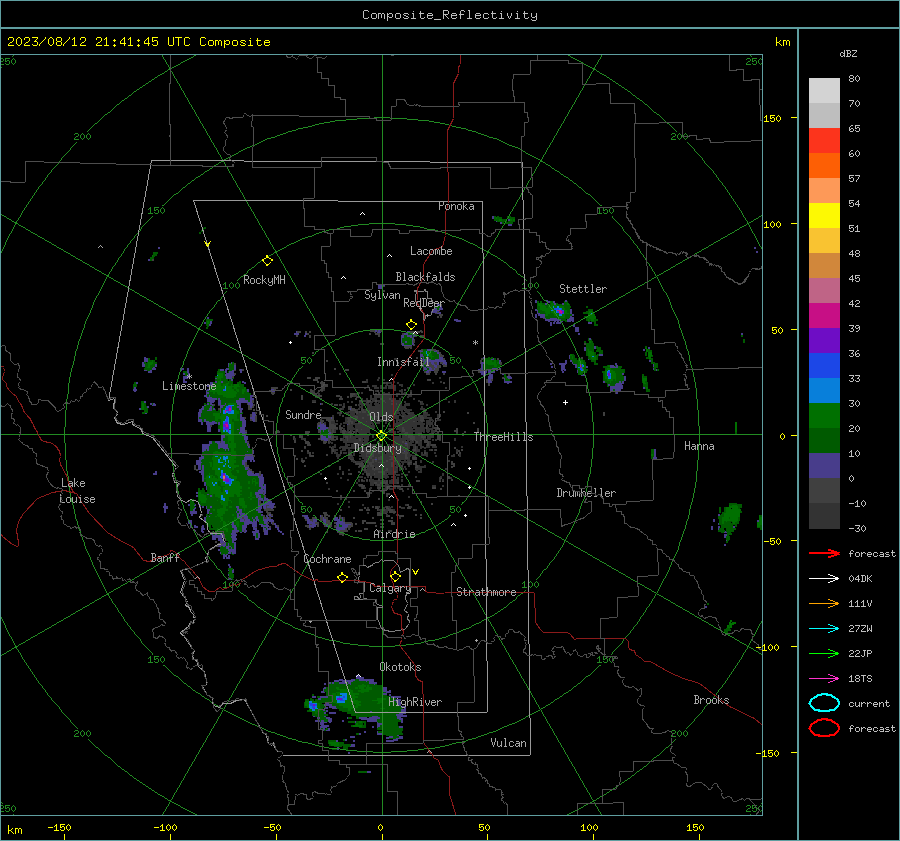
Task: Click the Stettler town label
Action: tap(583, 289)
